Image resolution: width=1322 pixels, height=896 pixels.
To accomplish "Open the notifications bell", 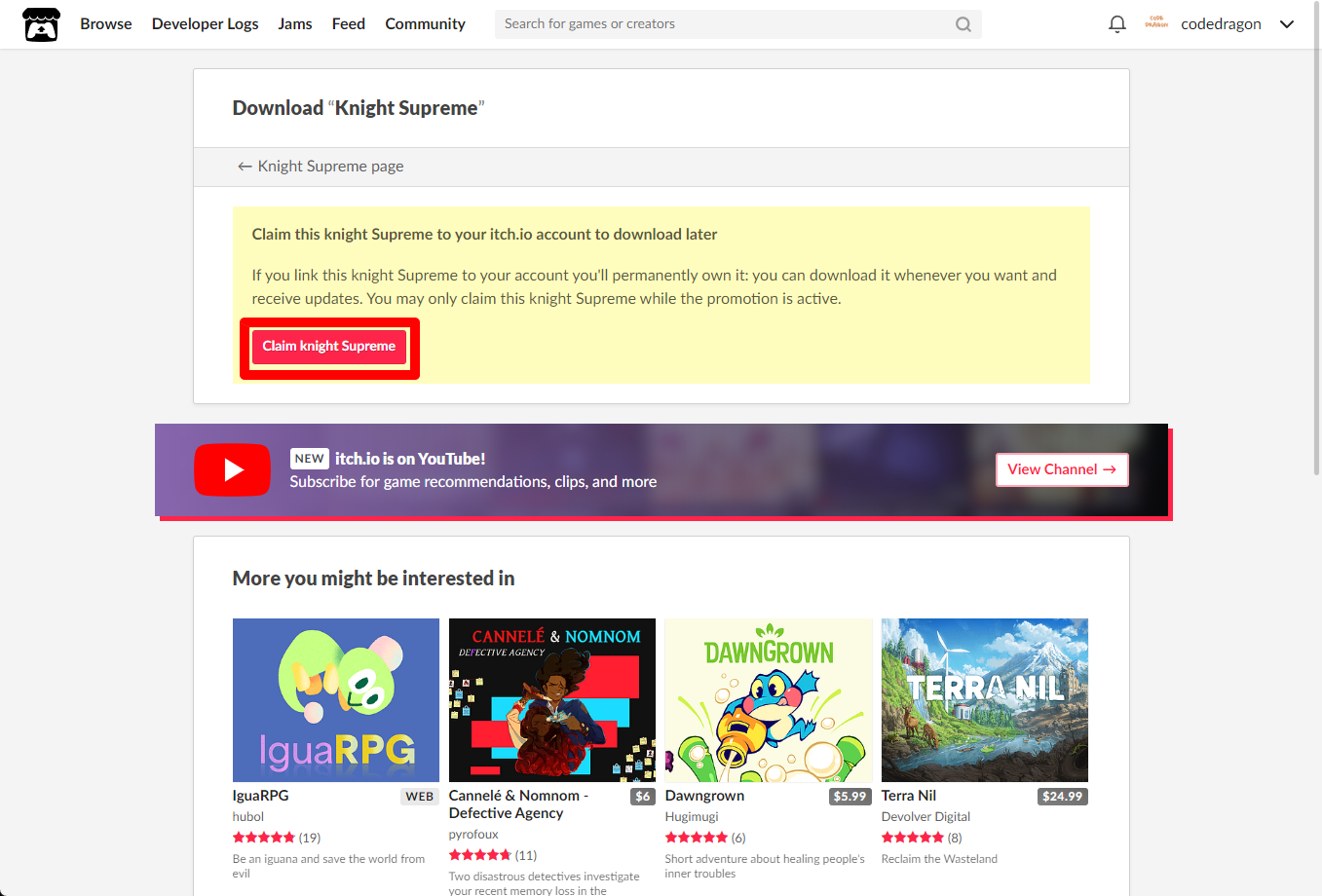I will point(1117,24).
